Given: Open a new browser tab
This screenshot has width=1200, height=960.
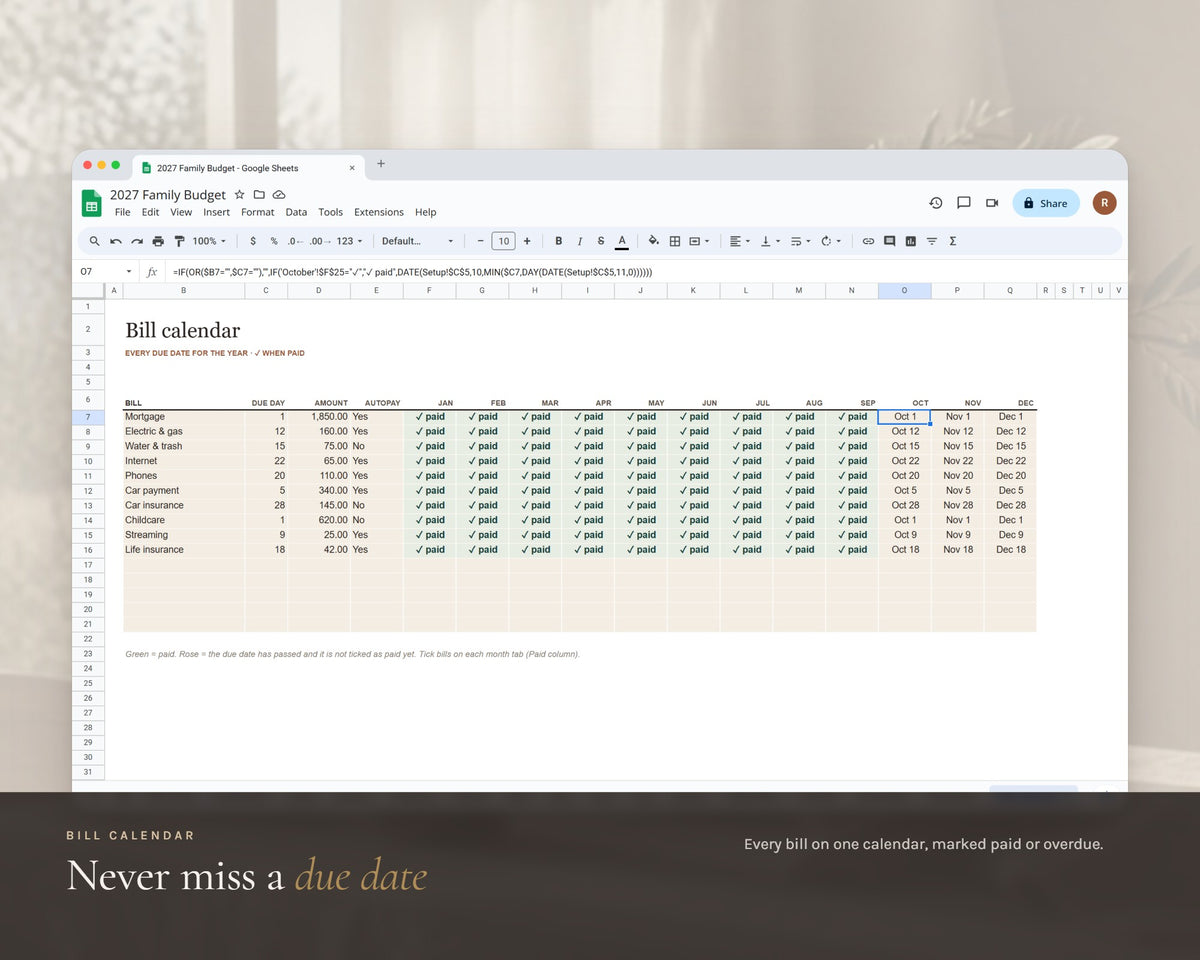Looking at the screenshot, I should pos(380,164).
